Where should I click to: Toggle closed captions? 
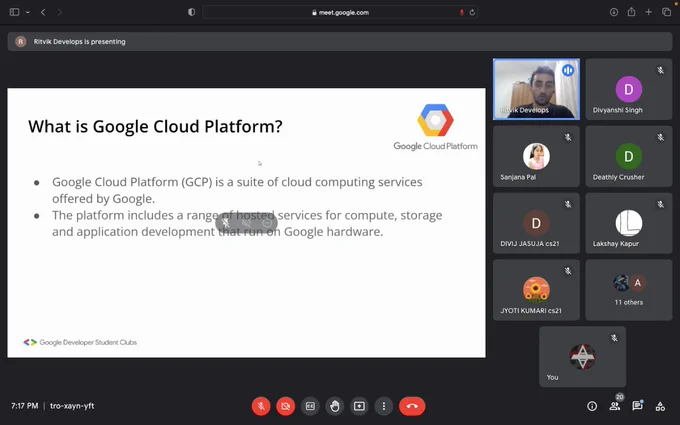(310, 406)
